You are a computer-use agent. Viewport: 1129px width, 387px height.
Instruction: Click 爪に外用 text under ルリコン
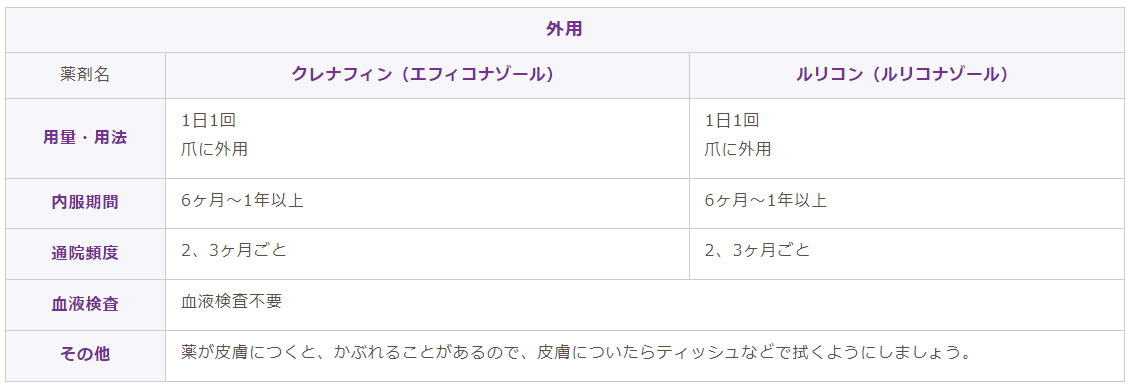739,149
